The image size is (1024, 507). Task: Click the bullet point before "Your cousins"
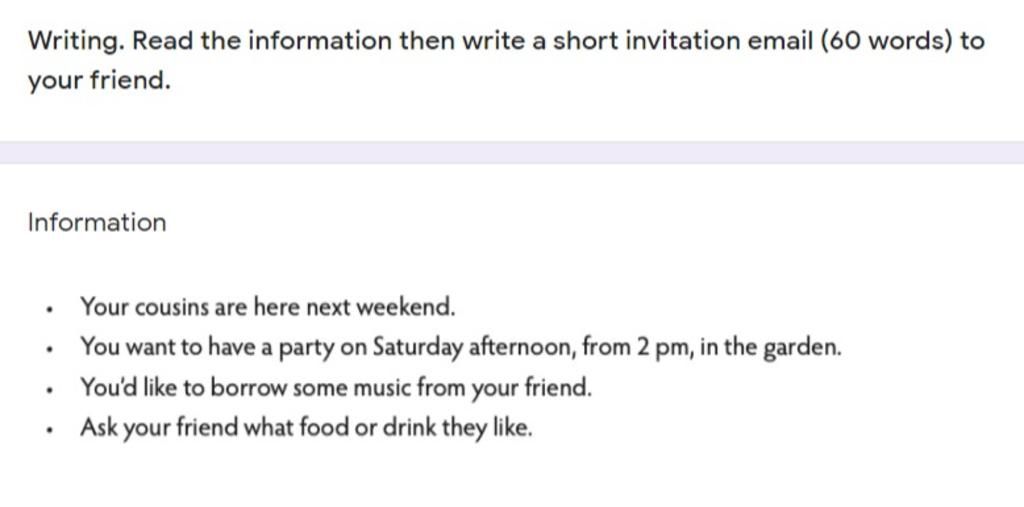[x=50, y=309]
